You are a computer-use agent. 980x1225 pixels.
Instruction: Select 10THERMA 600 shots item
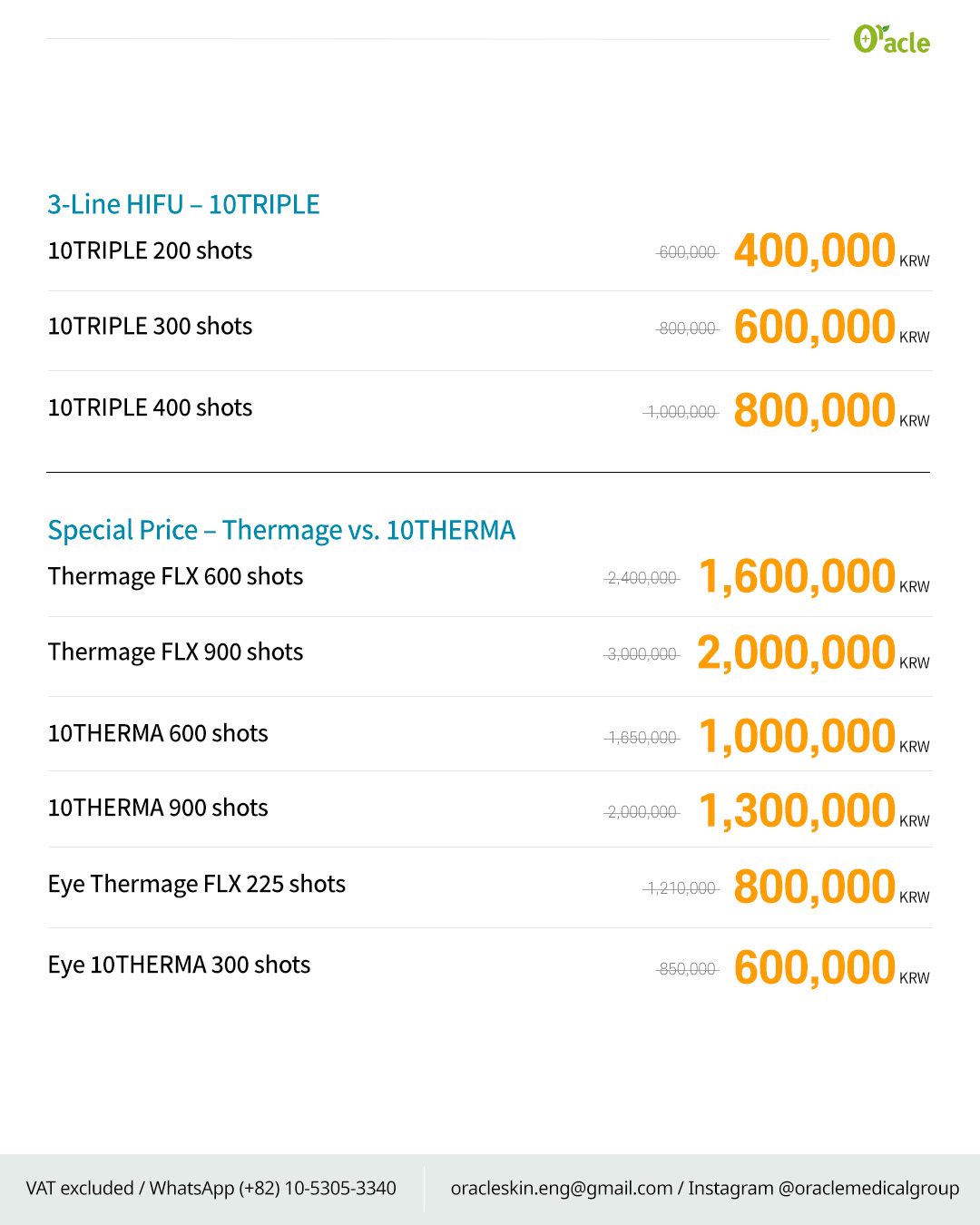(x=158, y=733)
